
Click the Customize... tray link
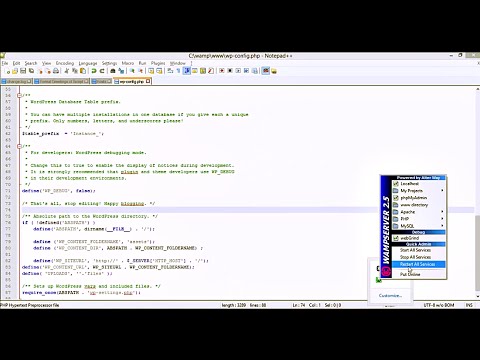(x=390, y=295)
